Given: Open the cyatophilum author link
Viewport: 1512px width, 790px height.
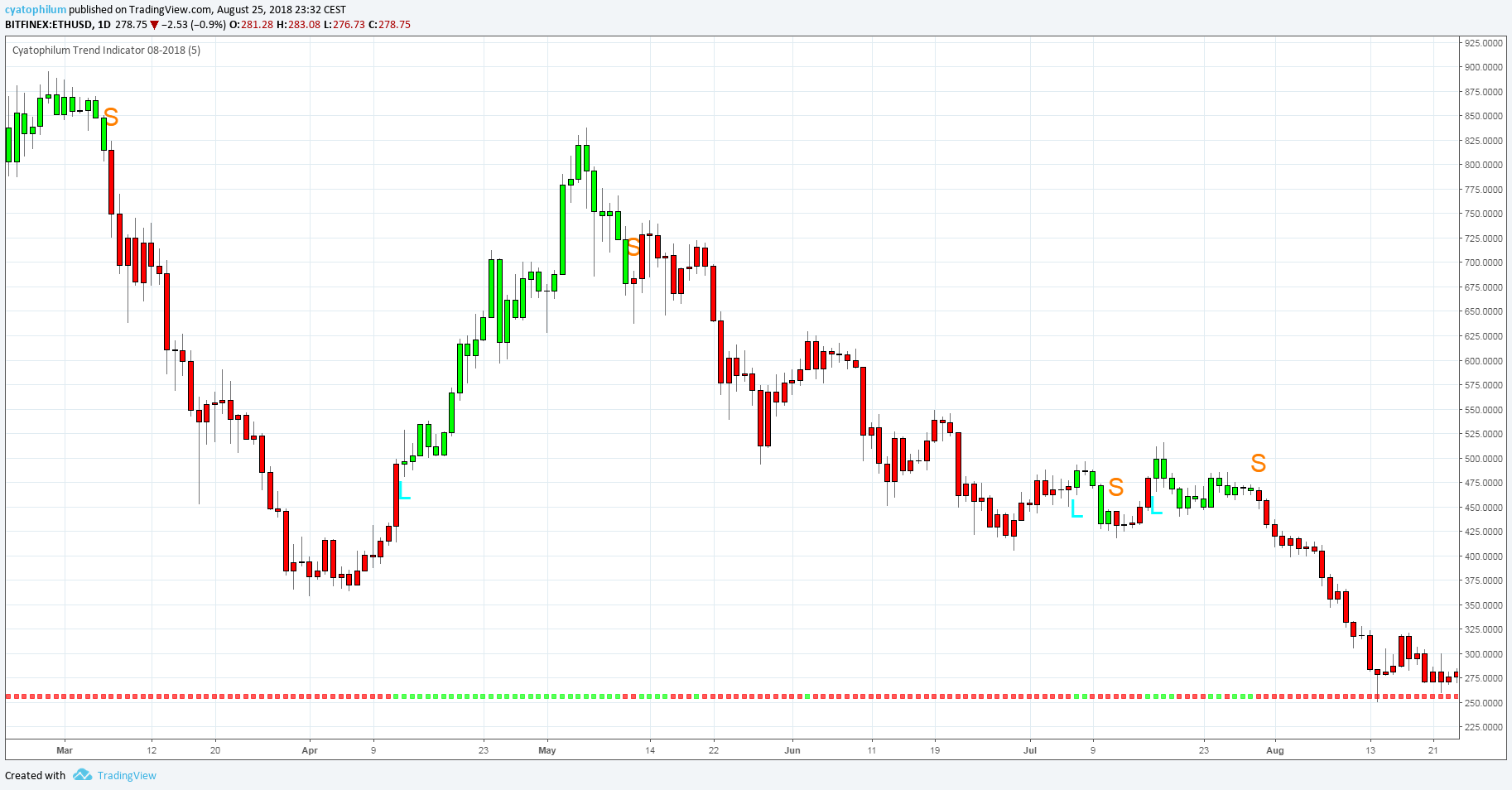Looking at the screenshot, I should click(x=36, y=10).
